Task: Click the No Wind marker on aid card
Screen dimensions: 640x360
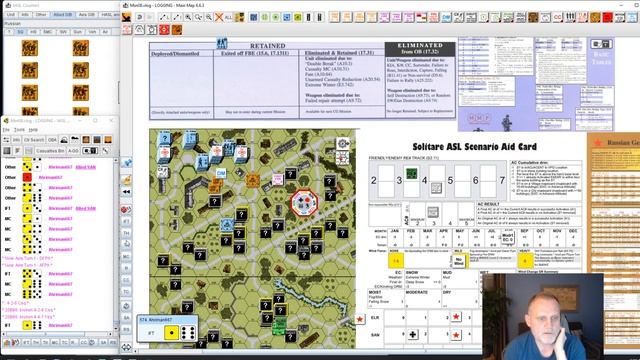Action: coord(458,260)
